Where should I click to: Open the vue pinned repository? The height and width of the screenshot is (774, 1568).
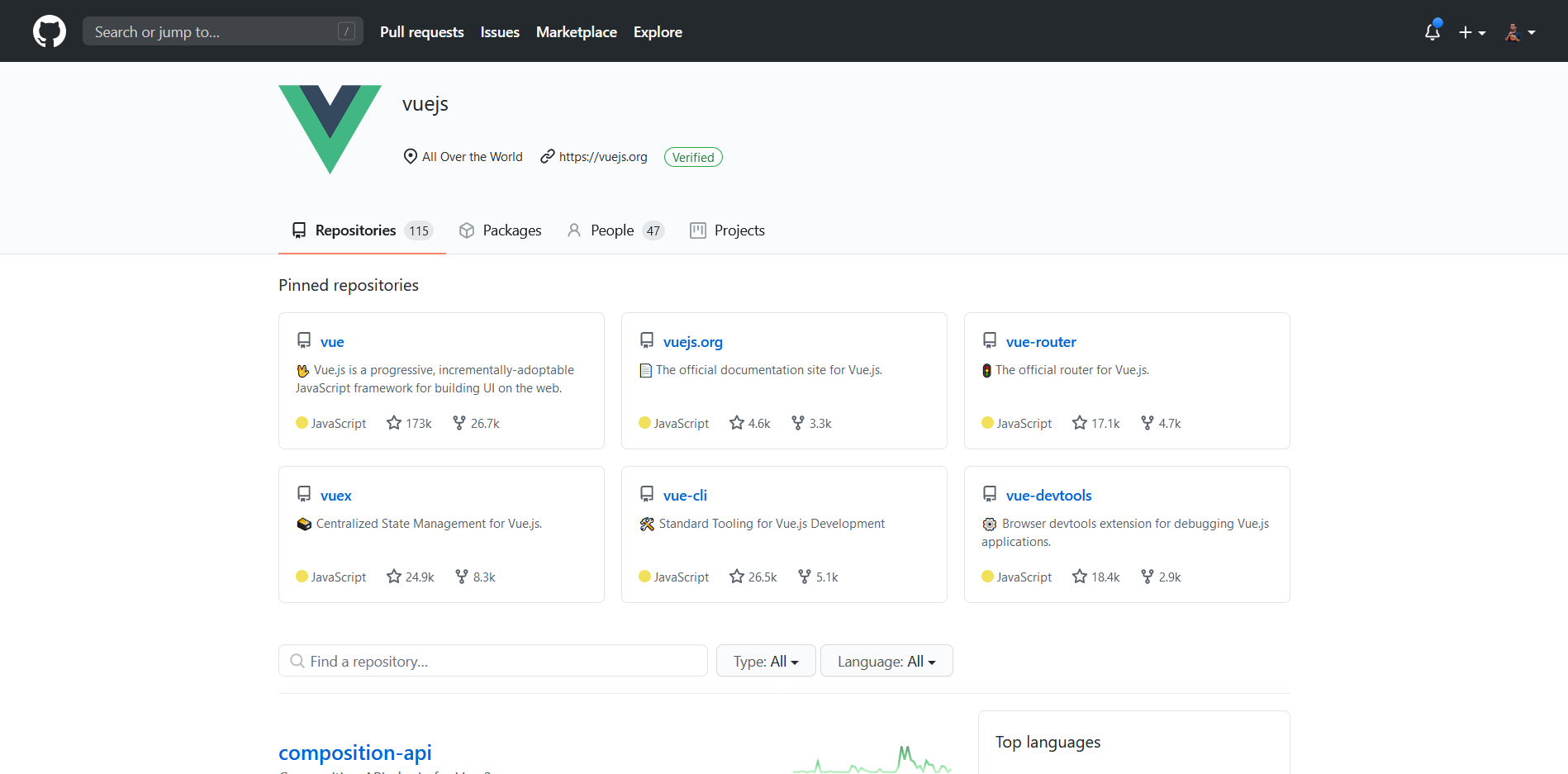(332, 342)
